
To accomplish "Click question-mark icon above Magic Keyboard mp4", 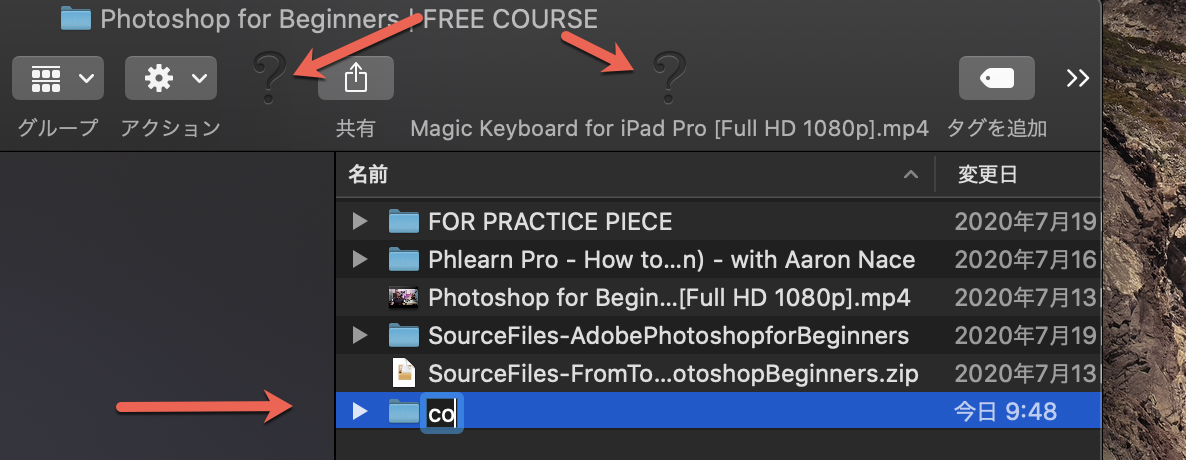I will 669,77.
